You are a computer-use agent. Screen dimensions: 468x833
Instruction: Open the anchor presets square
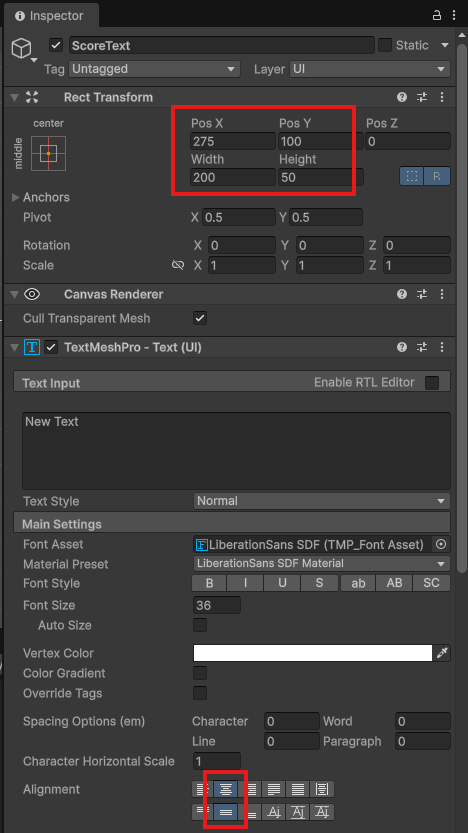(48, 154)
